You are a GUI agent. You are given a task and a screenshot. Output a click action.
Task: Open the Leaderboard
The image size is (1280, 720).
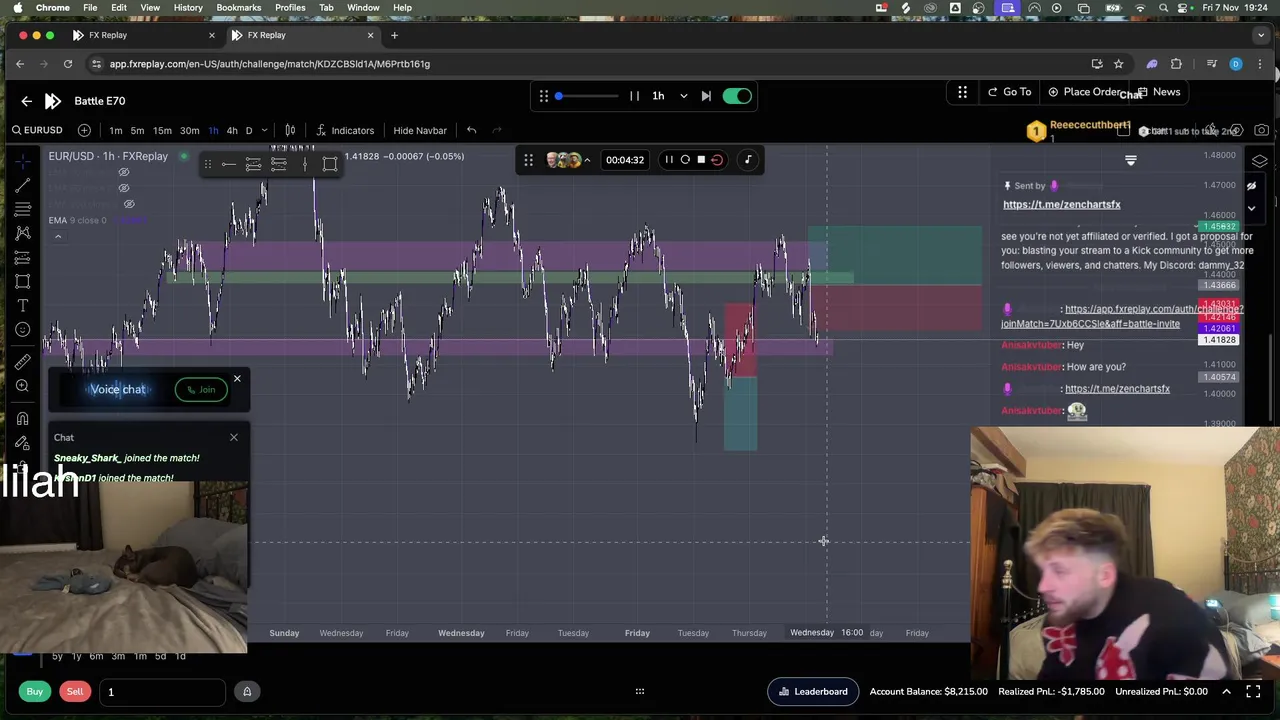pos(813,692)
